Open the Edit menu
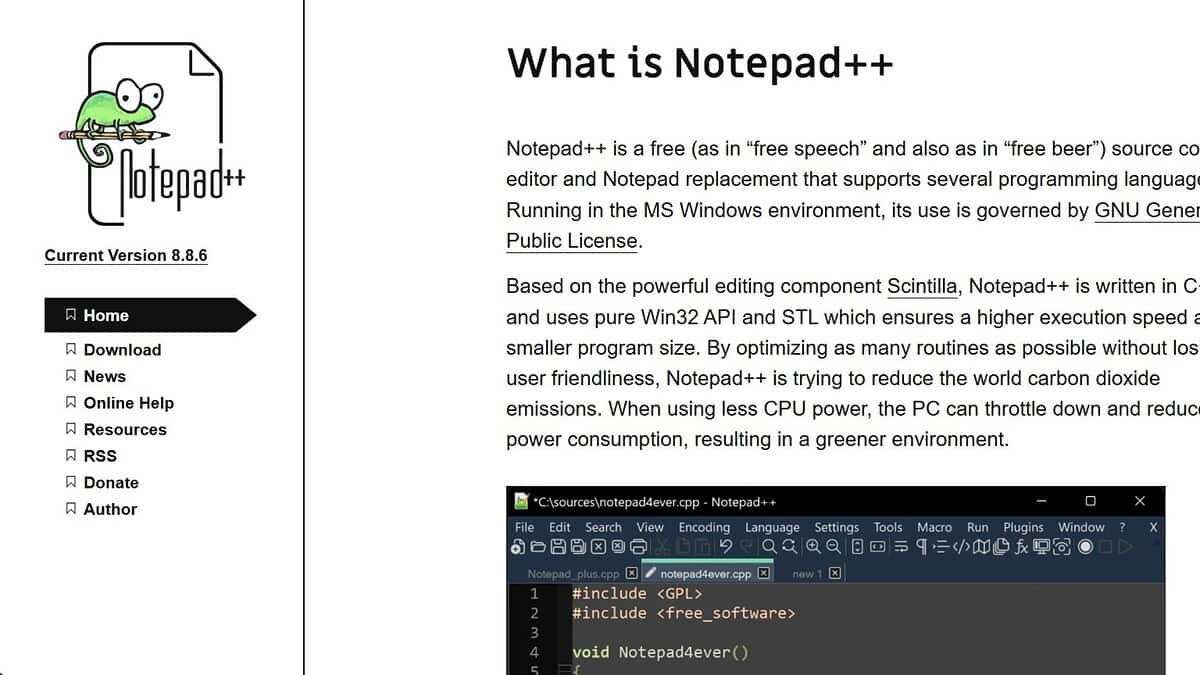Image resolution: width=1200 pixels, height=675 pixels. pyautogui.click(x=560, y=527)
